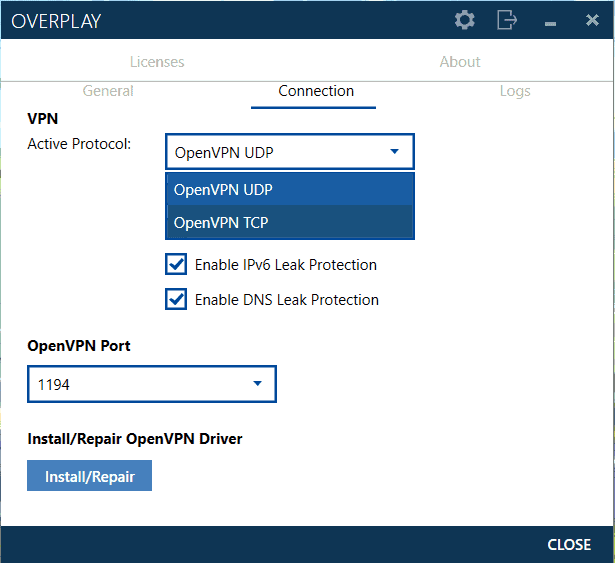Minimize the OverPlay window
This screenshot has width=615, height=563.
pos(550,24)
